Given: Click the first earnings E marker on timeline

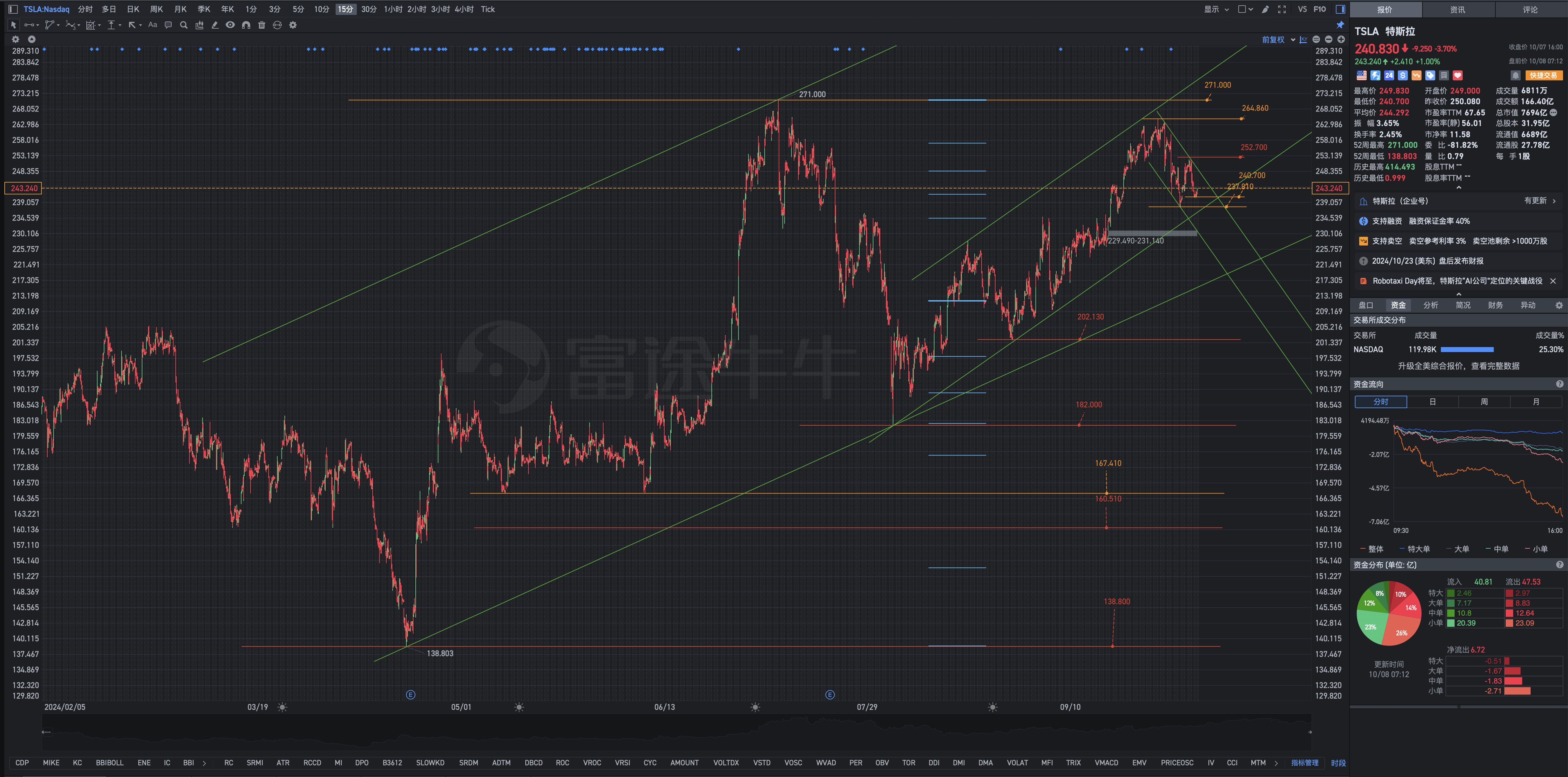Looking at the screenshot, I should 411,694.
